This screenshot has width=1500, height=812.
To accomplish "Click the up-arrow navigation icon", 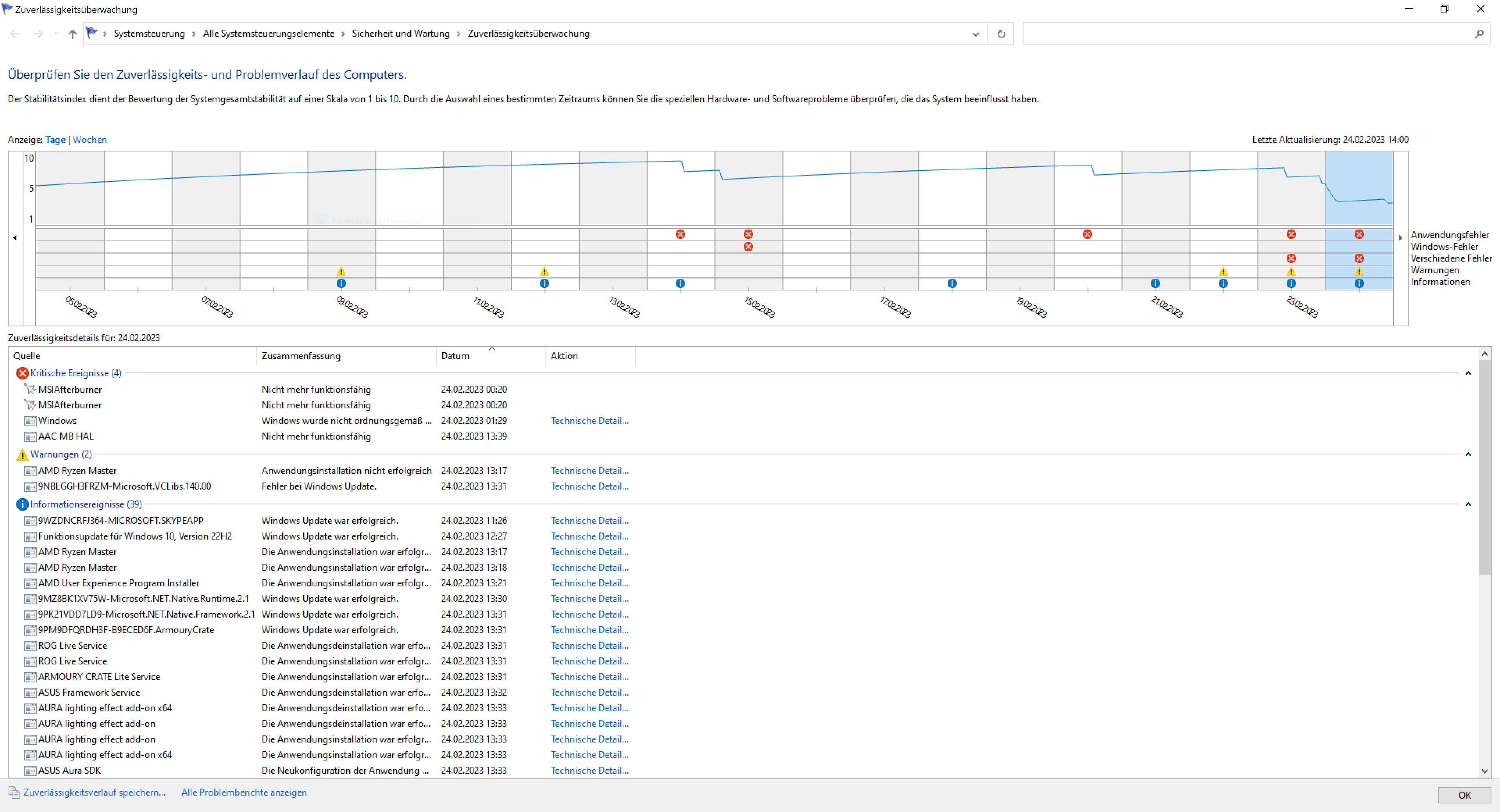I will [72, 34].
